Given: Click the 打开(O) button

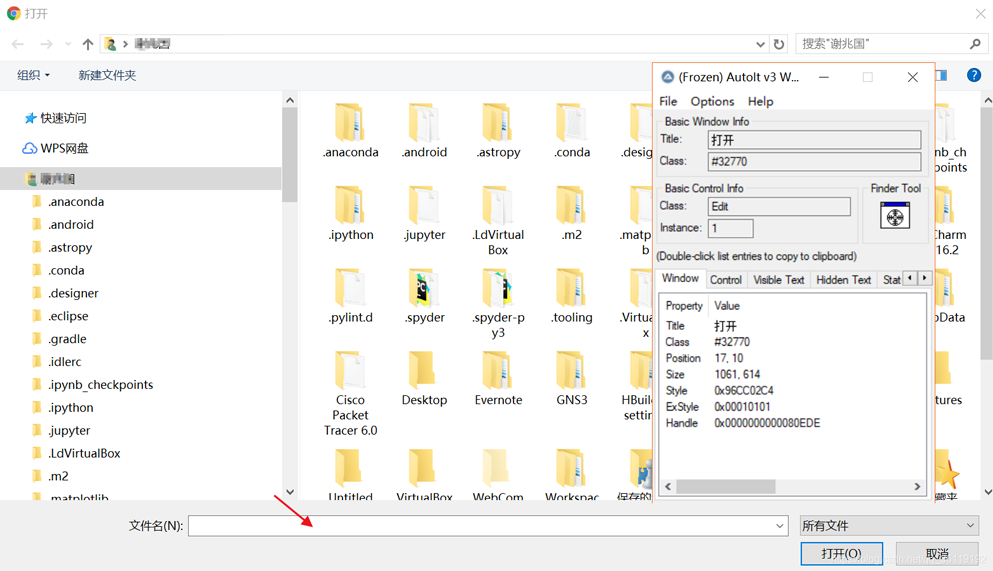Looking at the screenshot, I should pos(841,553).
